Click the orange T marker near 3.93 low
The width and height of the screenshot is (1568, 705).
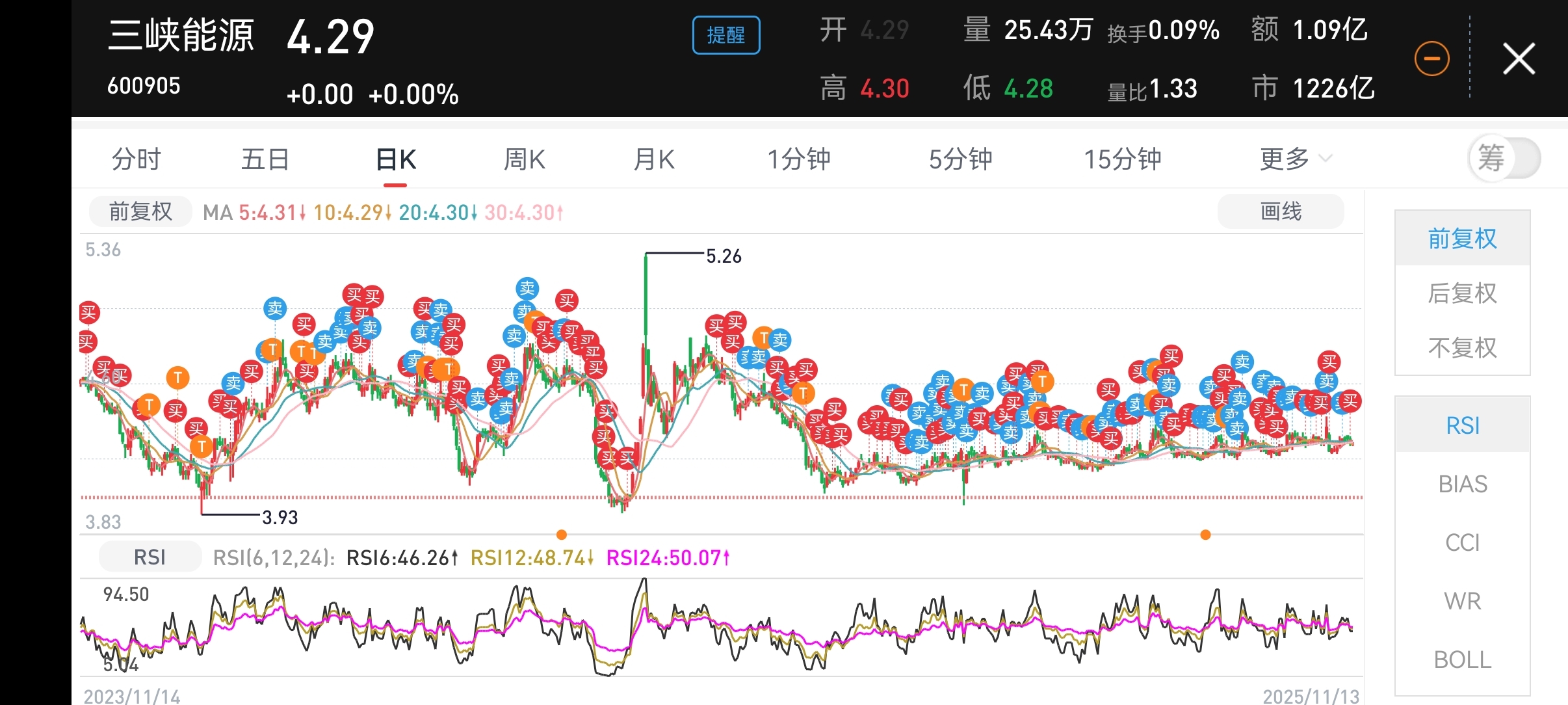pyautogui.click(x=202, y=447)
